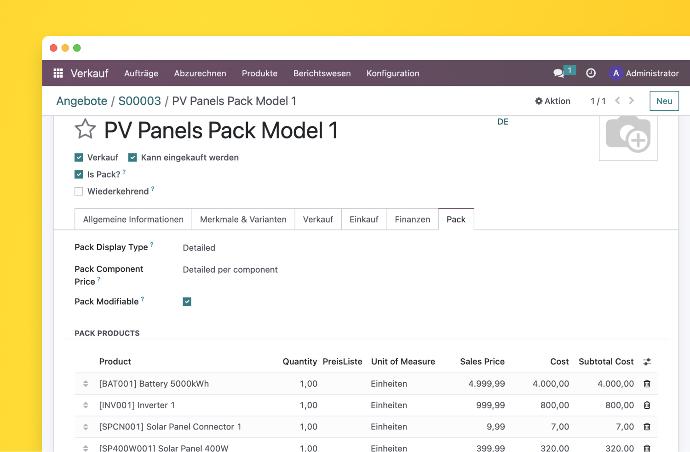
Task: Grab the reorder handle of the Solar Panel 400W row
Action: [x=85, y=448]
